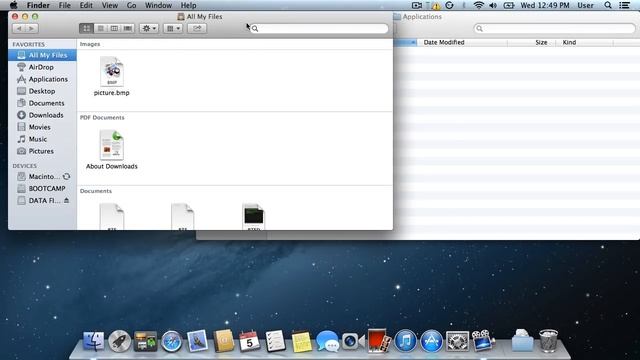Image resolution: width=640 pixels, height=360 pixels.
Task: Open Mail from the Dock
Action: tap(197, 341)
